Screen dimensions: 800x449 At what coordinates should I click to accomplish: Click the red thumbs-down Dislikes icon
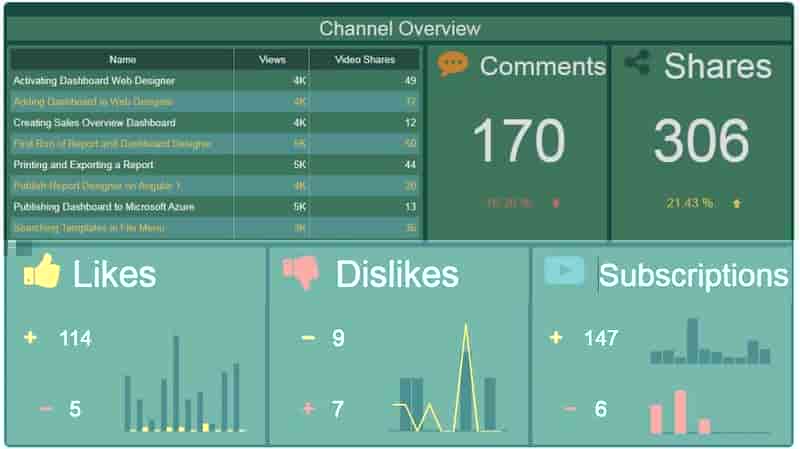point(301,273)
